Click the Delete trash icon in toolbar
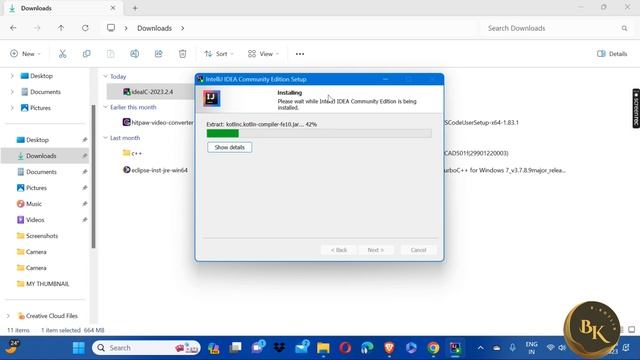The width and height of the screenshot is (640, 360). [x=182, y=54]
